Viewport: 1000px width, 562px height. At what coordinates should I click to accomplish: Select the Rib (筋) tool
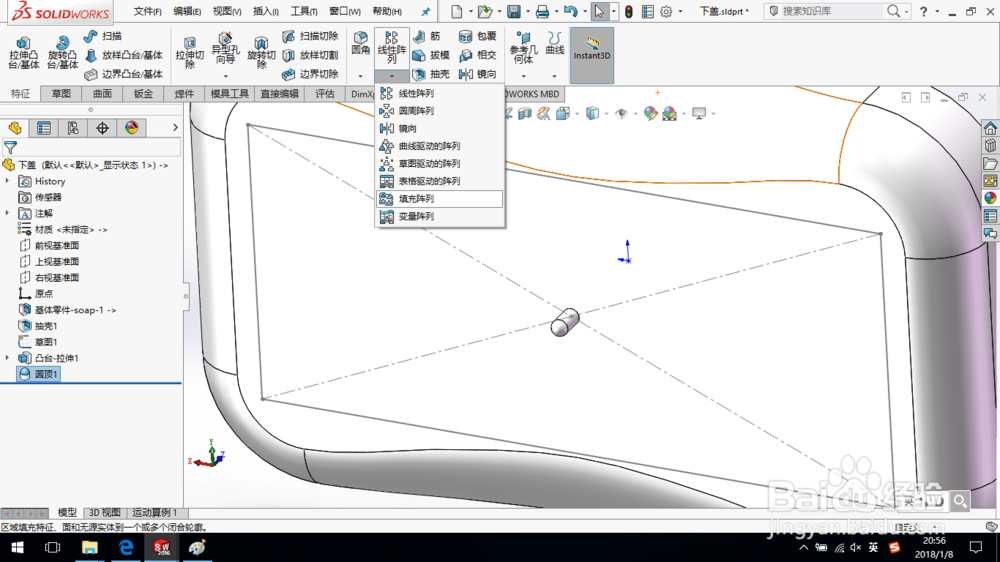pos(427,36)
